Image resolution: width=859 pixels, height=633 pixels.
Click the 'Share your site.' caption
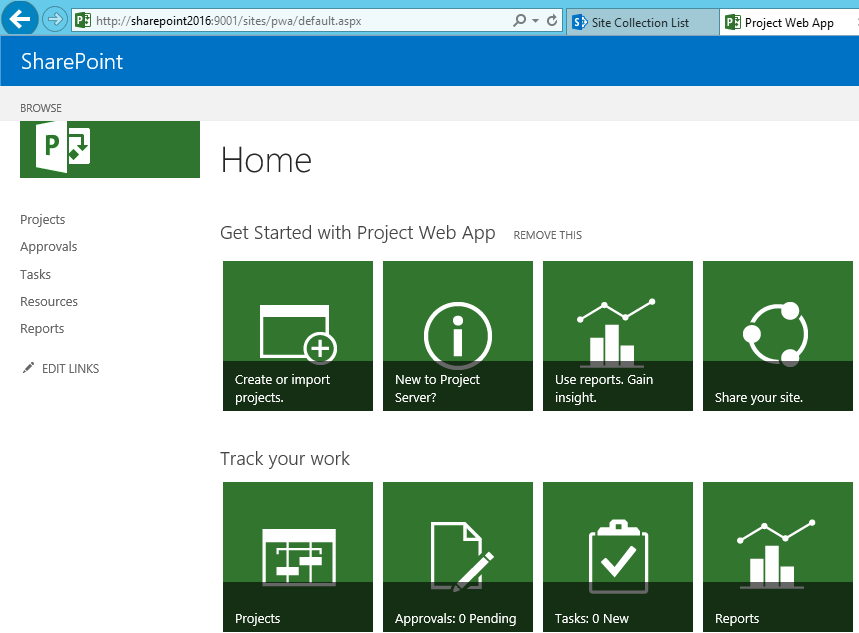point(759,397)
